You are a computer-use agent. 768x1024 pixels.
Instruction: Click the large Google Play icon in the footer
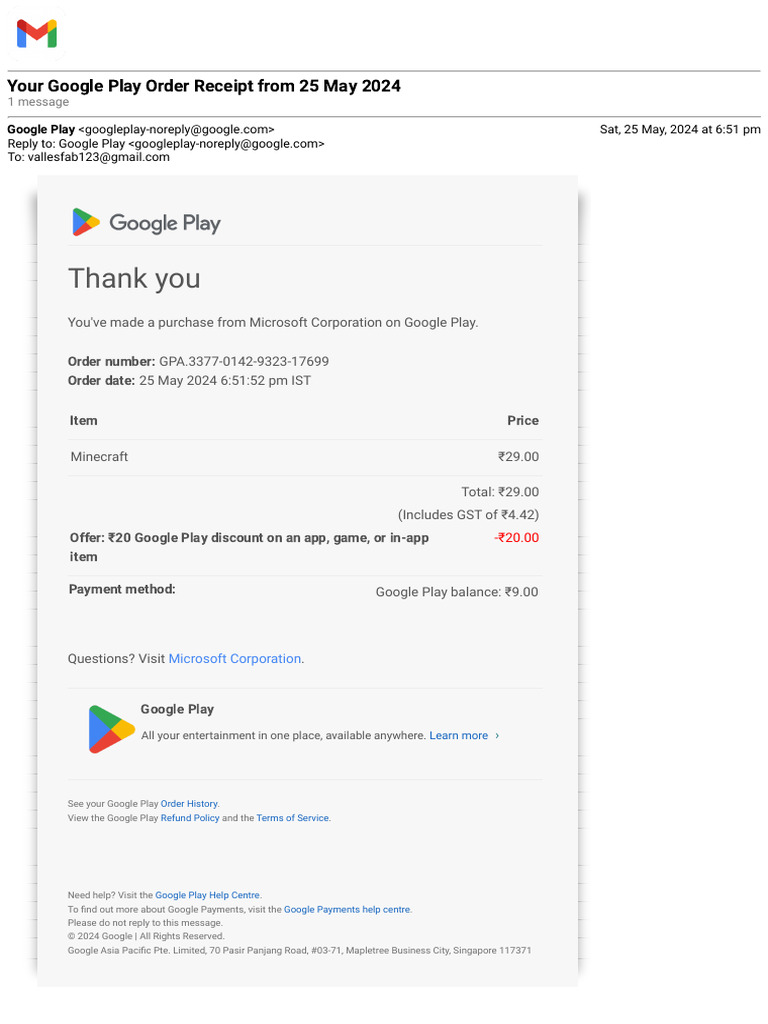pos(110,729)
